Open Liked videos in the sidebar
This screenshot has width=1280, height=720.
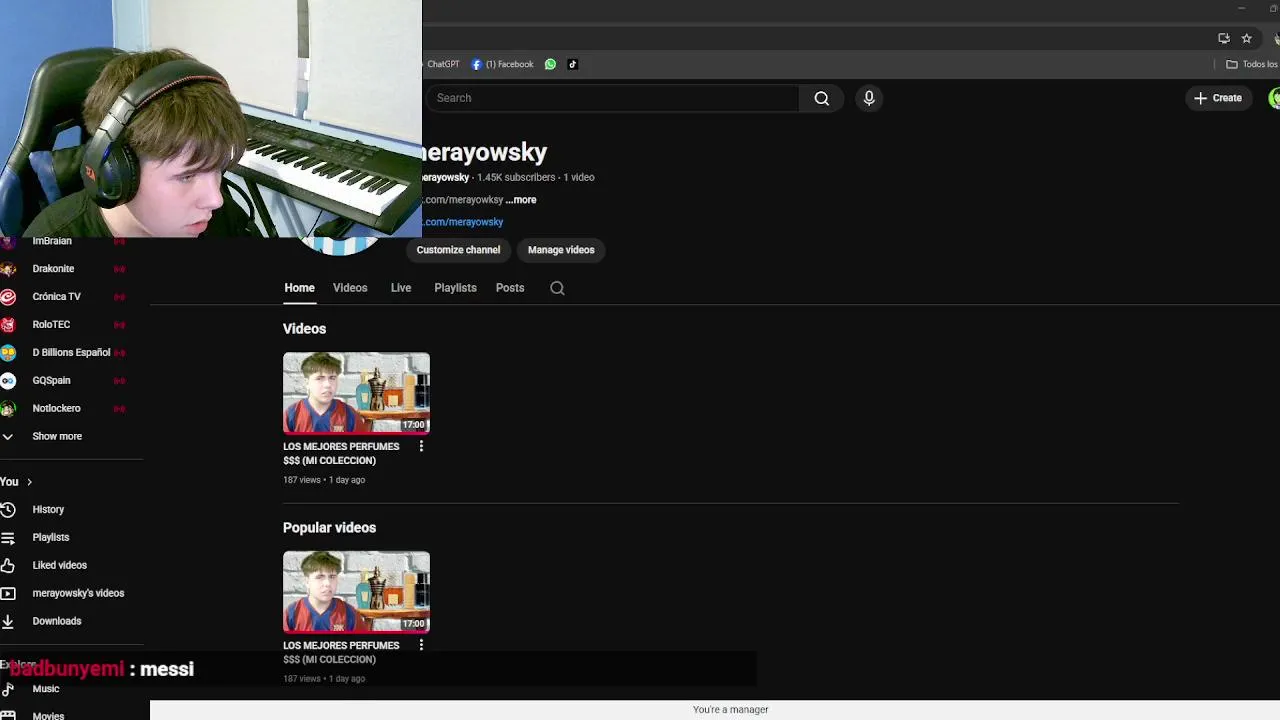click(x=59, y=566)
